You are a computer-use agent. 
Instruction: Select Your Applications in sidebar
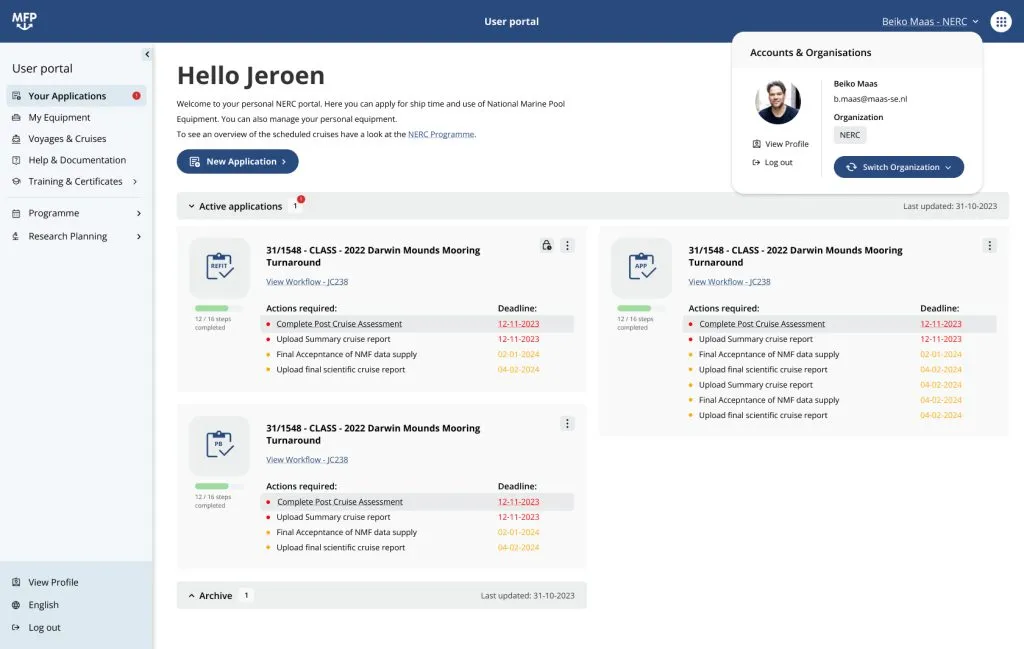76,96
